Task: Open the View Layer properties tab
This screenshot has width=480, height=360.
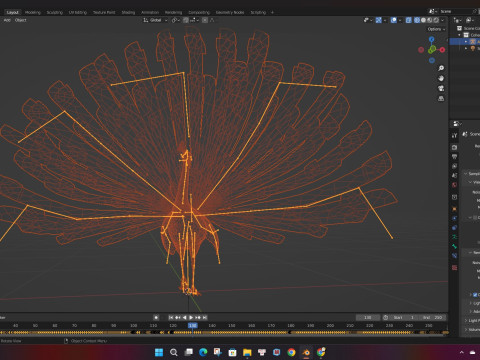Action: [x=454, y=166]
